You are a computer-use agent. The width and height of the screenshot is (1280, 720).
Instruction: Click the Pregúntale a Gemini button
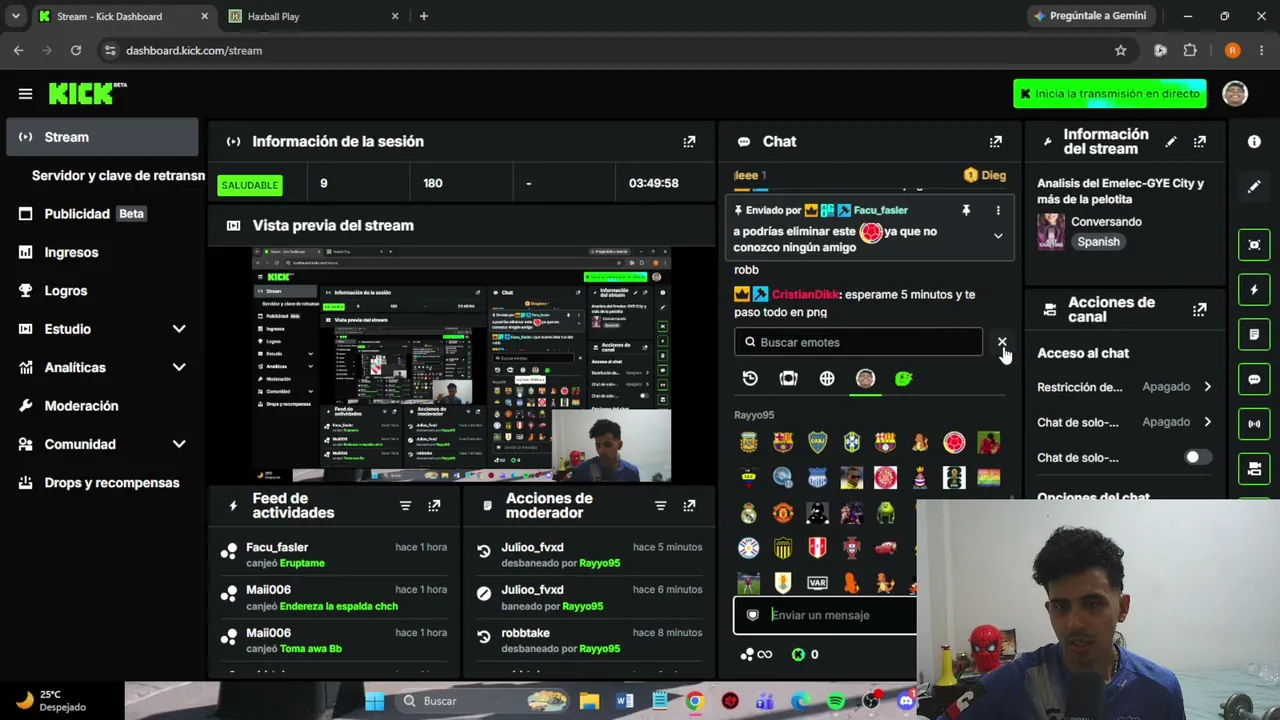click(1090, 16)
